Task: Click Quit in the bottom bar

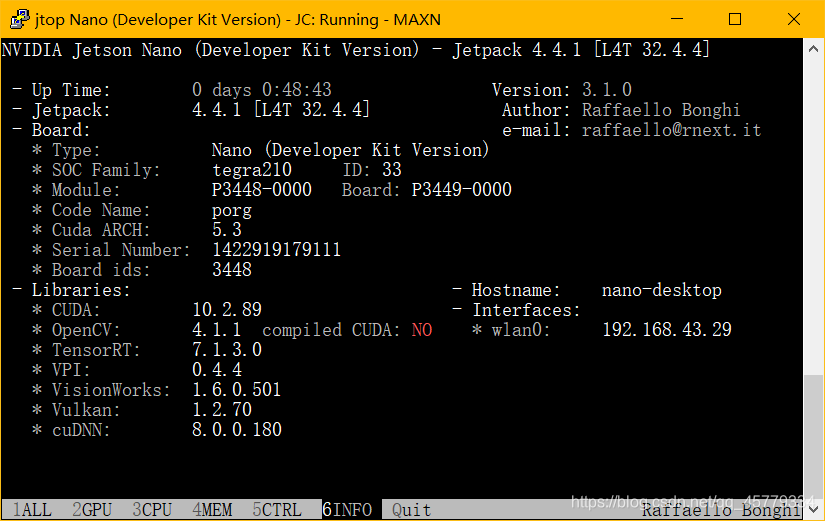Action: click(411, 509)
